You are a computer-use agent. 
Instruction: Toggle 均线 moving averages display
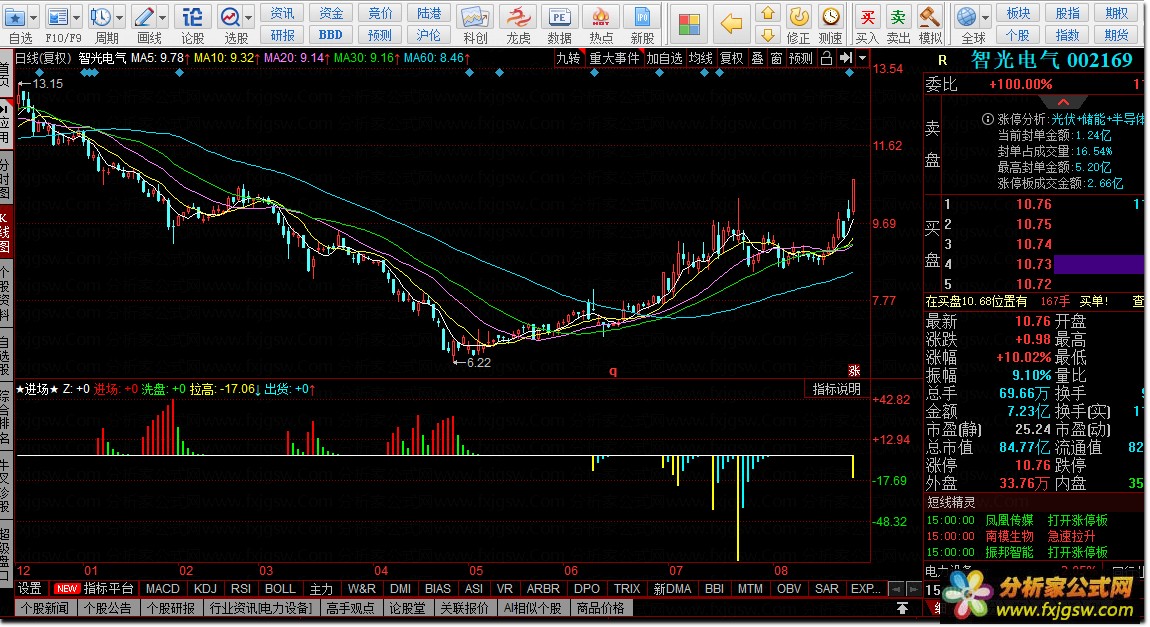(700, 58)
